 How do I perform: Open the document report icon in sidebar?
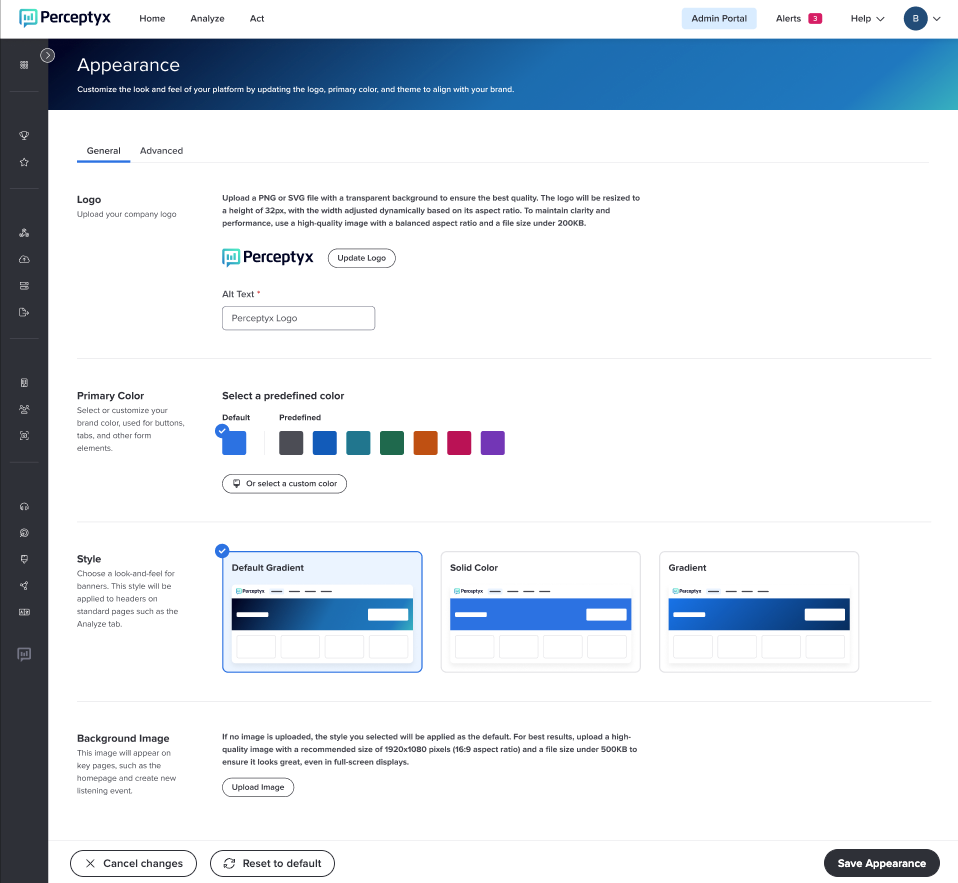(x=24, y=383)
